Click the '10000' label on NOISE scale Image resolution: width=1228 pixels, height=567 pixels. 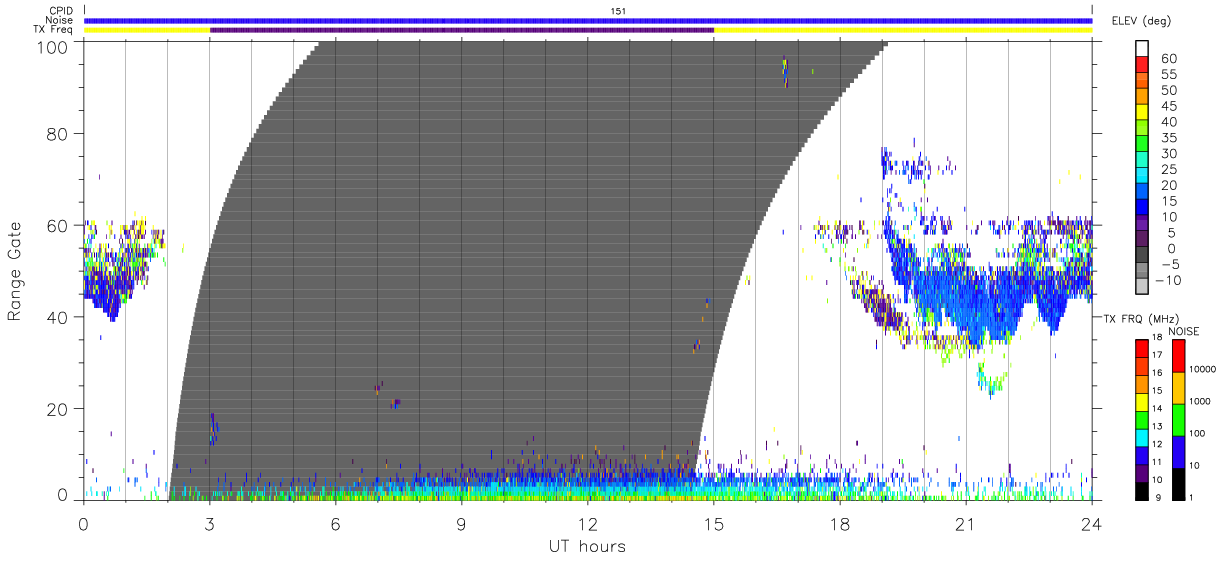1201,369
